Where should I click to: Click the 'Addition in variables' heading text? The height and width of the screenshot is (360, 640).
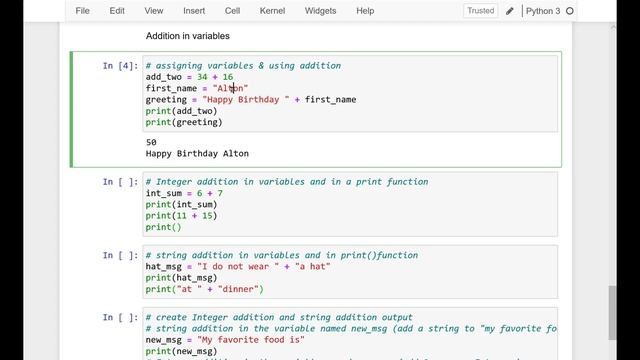[x=187, y=36]
